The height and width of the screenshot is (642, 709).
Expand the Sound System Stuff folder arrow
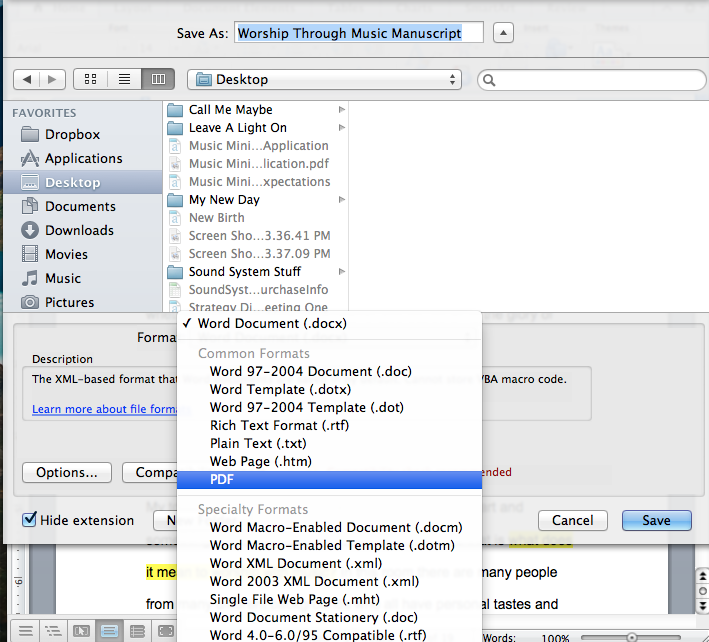(x=342, y=272)
